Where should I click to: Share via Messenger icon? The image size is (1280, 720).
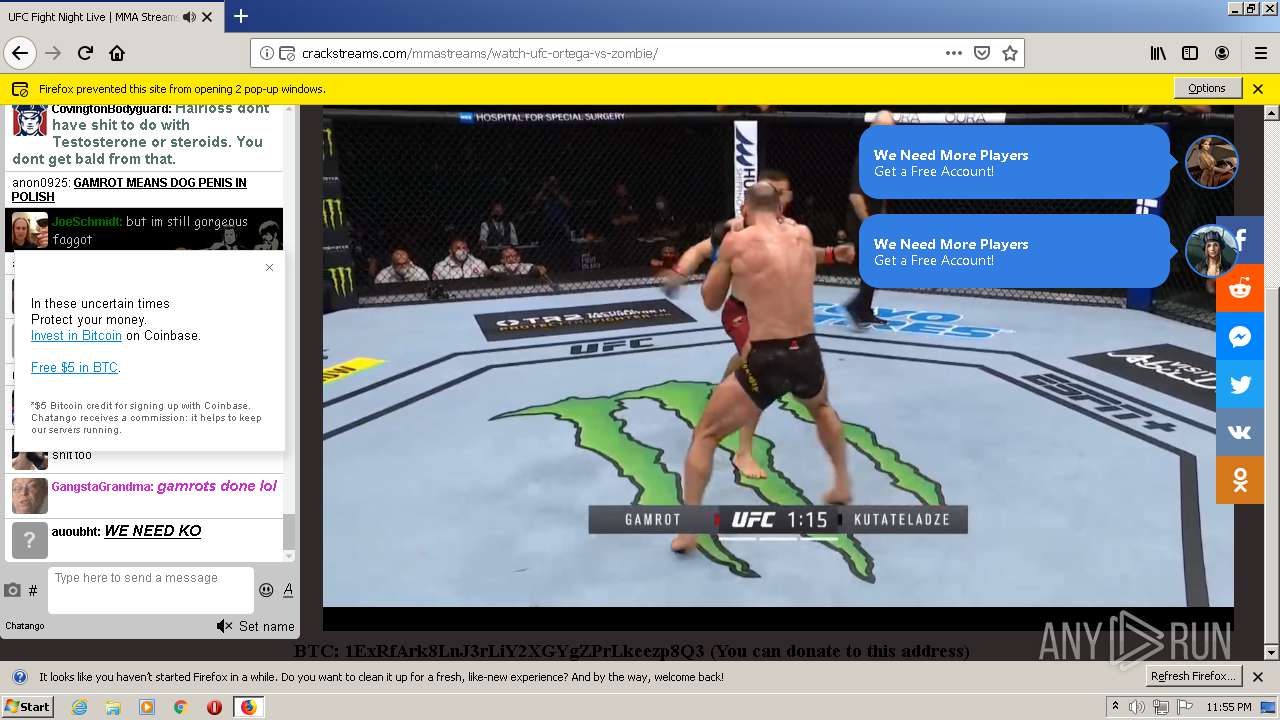(x=1240, y=336)
